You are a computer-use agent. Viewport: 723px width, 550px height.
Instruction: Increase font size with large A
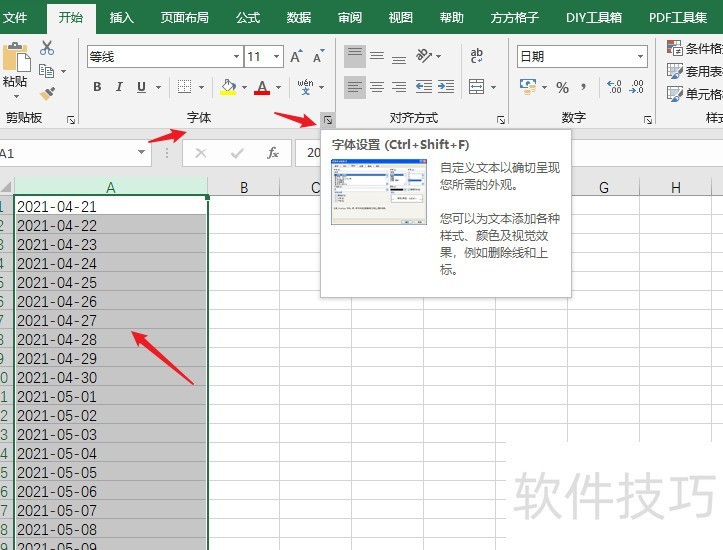tap(296, 56)
